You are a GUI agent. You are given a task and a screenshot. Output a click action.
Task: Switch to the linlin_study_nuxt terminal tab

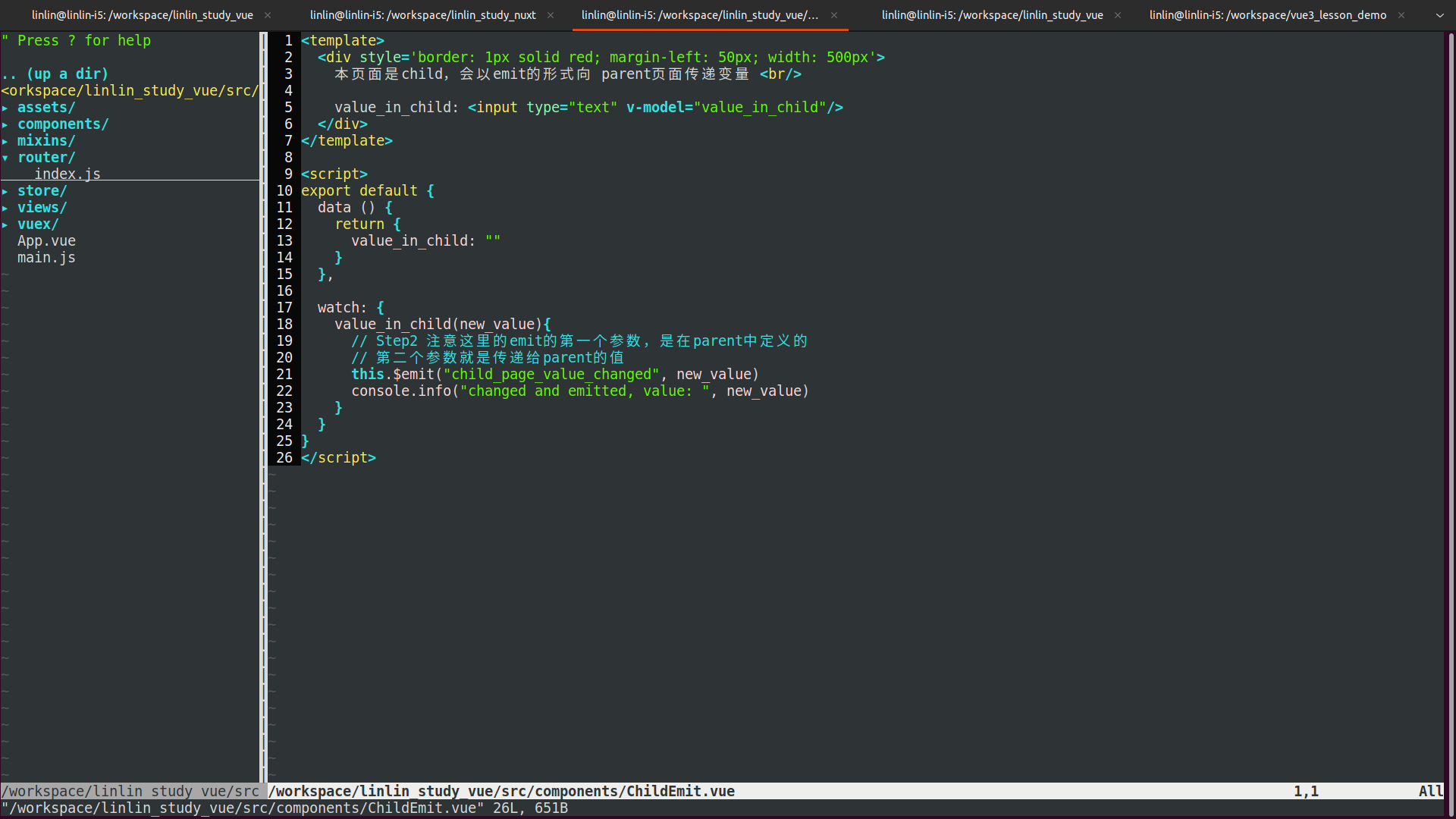tap(422, 15)
